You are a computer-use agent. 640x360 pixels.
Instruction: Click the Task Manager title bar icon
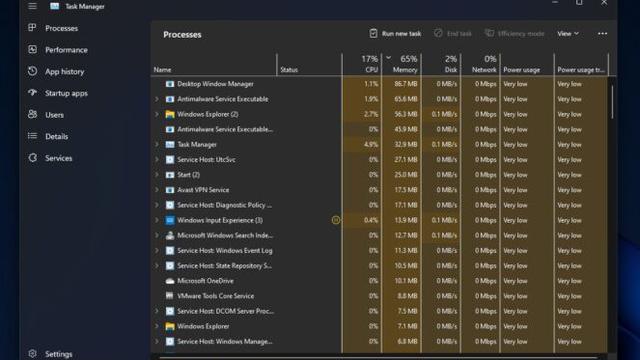click(54, 6)
